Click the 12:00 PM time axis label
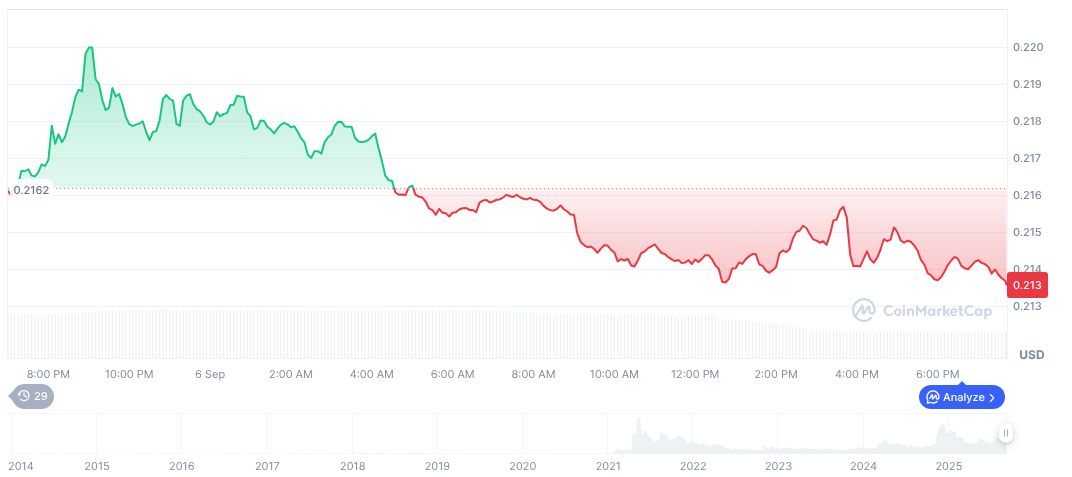1072x477 pixels. pyautogui.click(x=695, y=374)
